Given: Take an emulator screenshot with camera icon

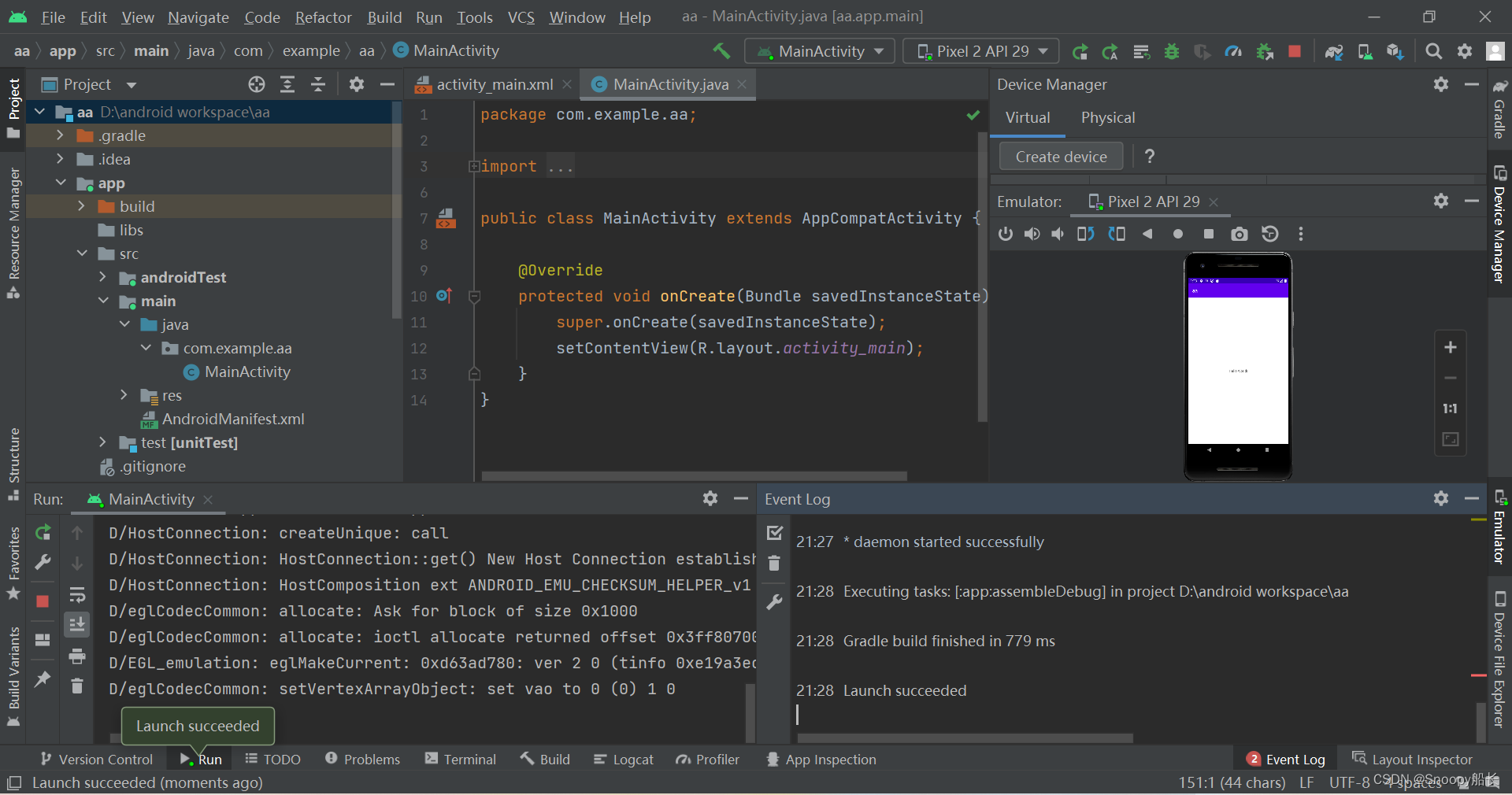Looking at the screenshot, I should (x=1240, y=234).
